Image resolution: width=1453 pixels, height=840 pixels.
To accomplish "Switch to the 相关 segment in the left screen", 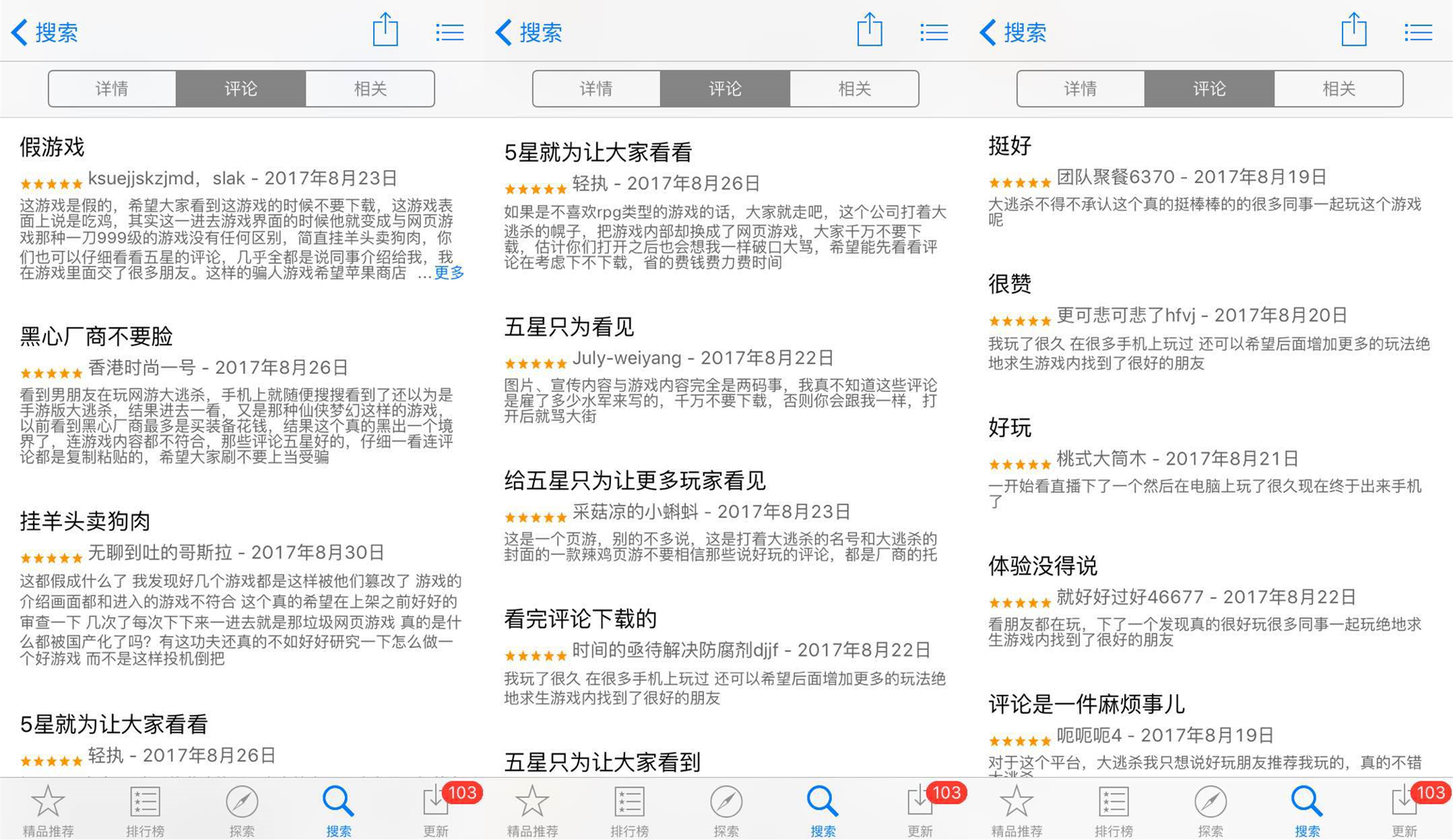I will pyautogui.click(x=370, y=88).
